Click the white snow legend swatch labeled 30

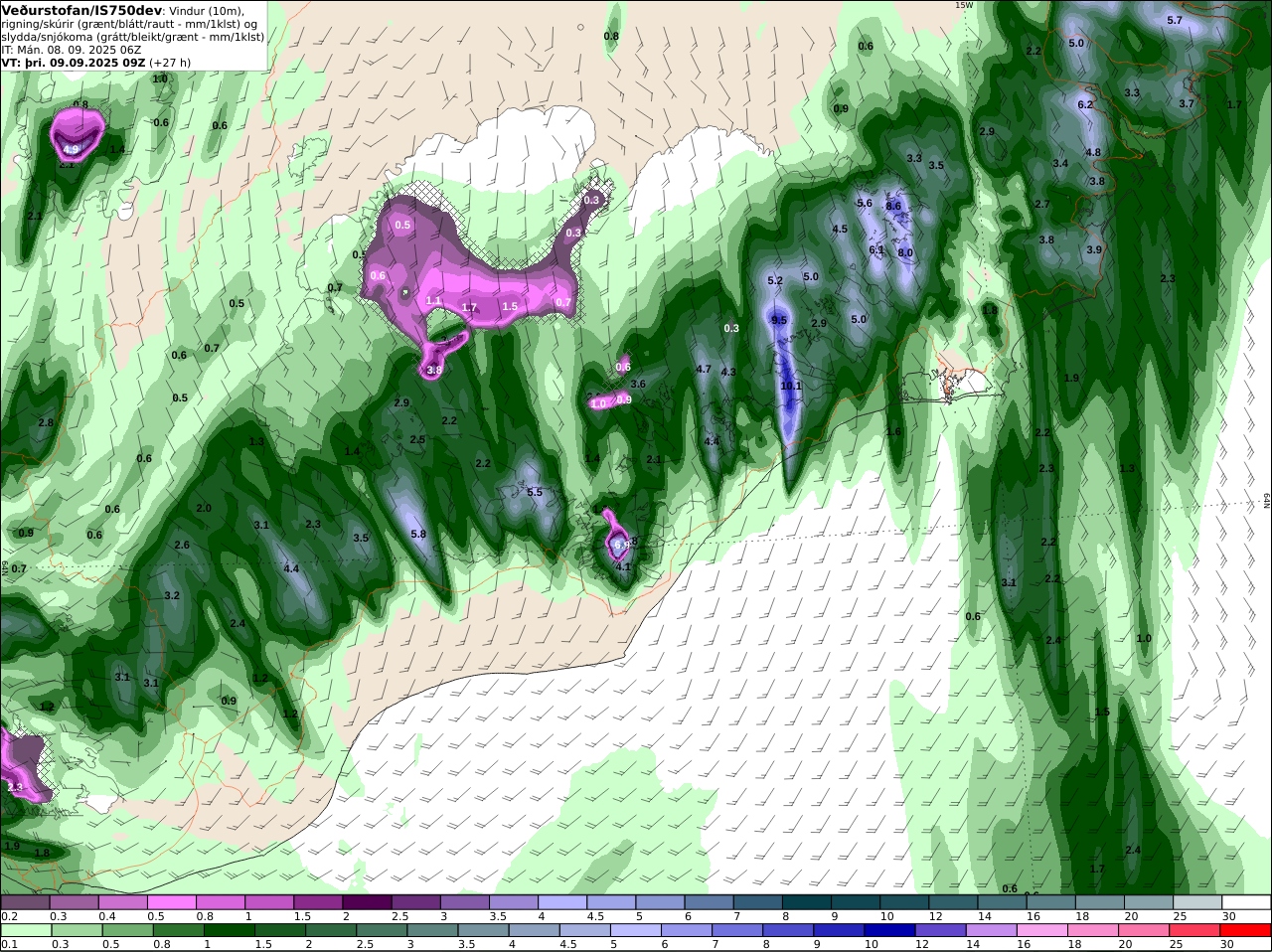pyautogui.click(x=1246, y=902)
